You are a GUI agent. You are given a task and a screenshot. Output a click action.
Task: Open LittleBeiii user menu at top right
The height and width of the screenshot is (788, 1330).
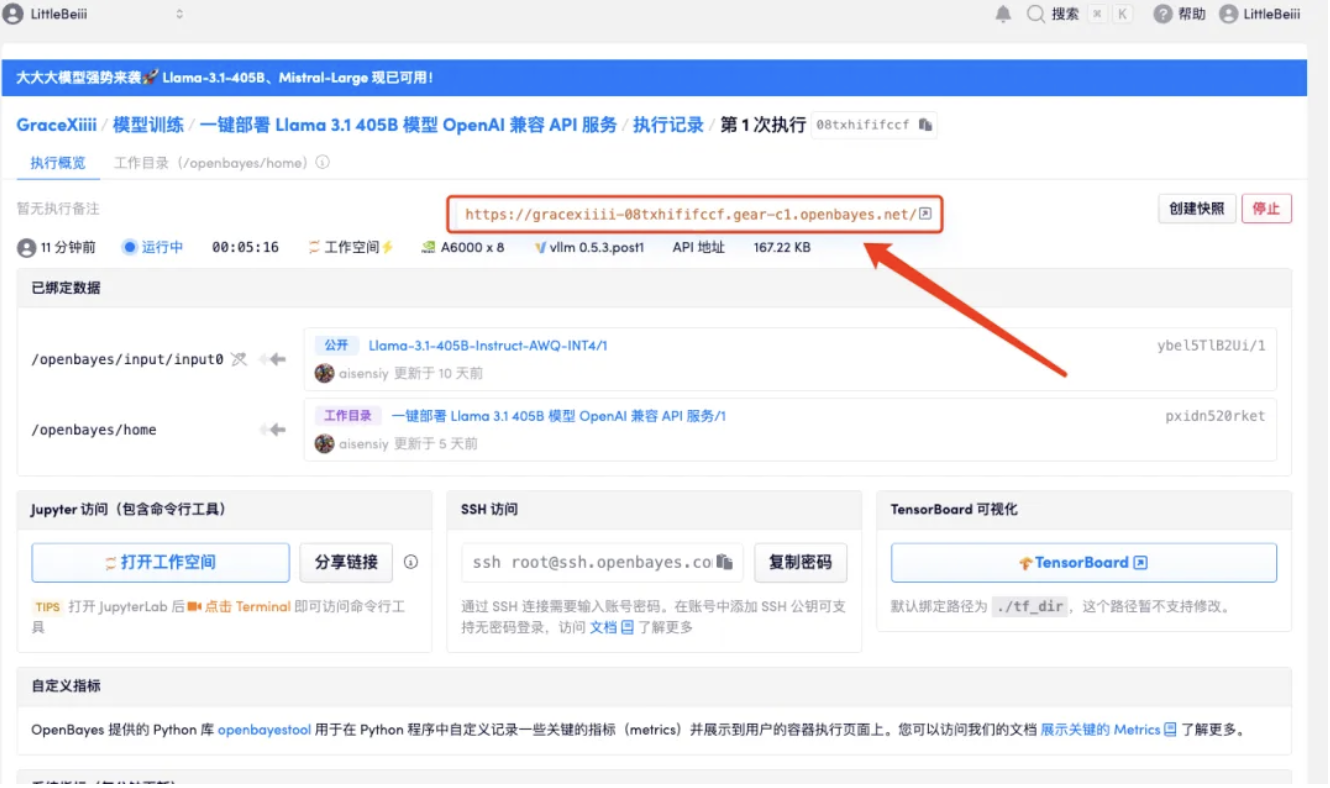pyautogui.click(x=1260, y=14)
